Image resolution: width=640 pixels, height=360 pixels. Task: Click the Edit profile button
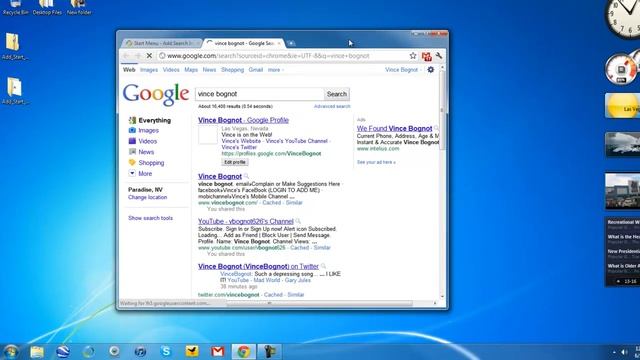point(235,162)
